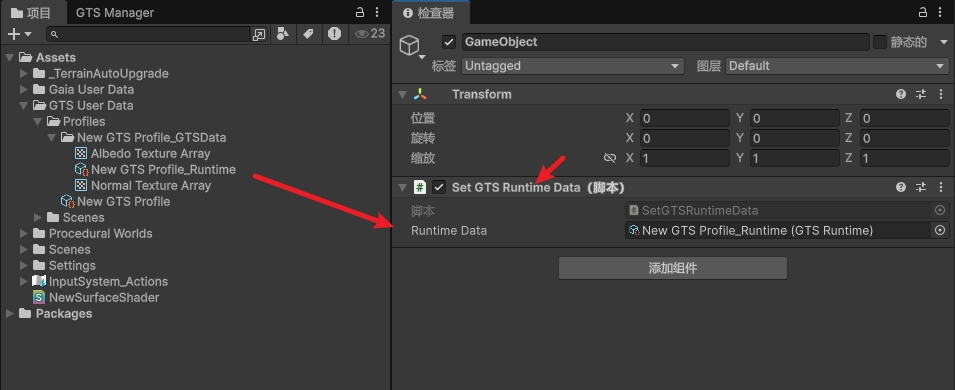Open the search in window selector icon

click(x=259, y=35)
